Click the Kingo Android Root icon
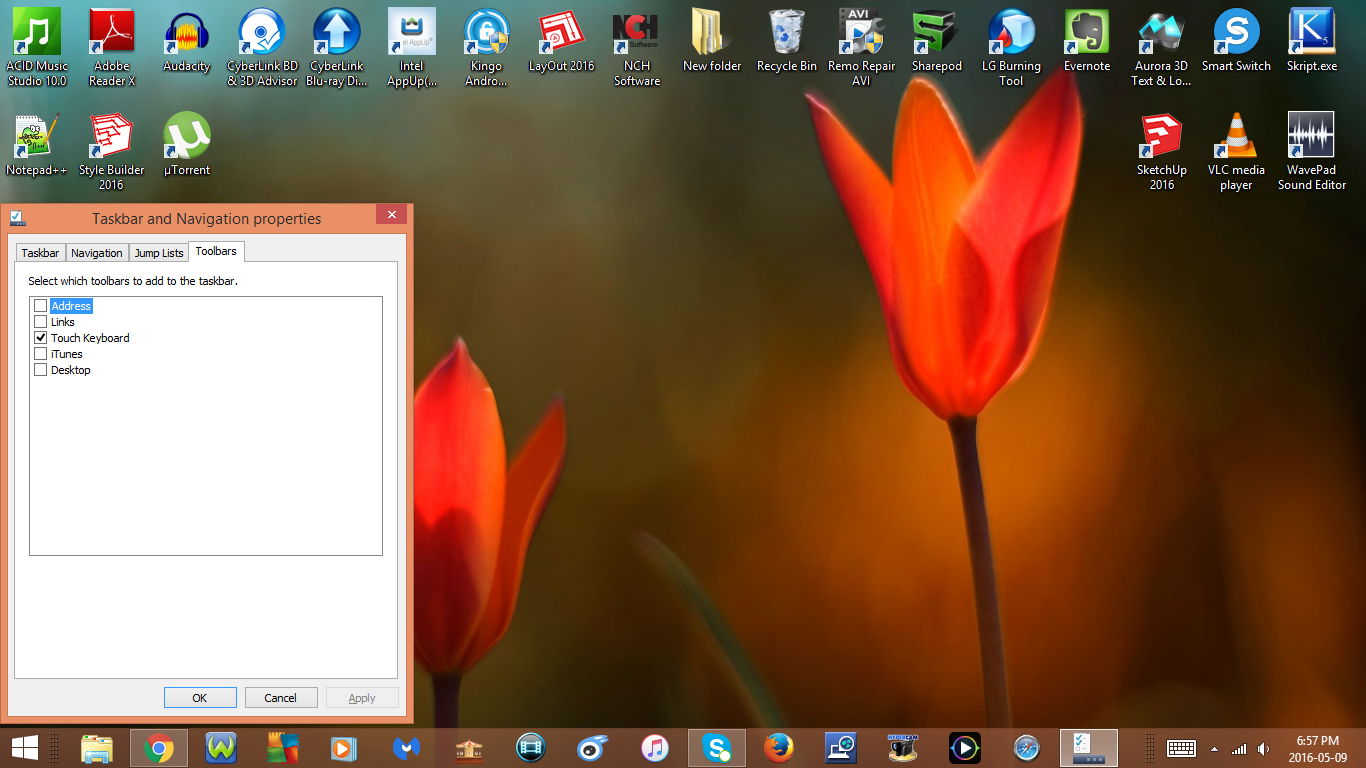Image resolution: width=1366 pixels, height=768 pixels. [x=487, y=46]
